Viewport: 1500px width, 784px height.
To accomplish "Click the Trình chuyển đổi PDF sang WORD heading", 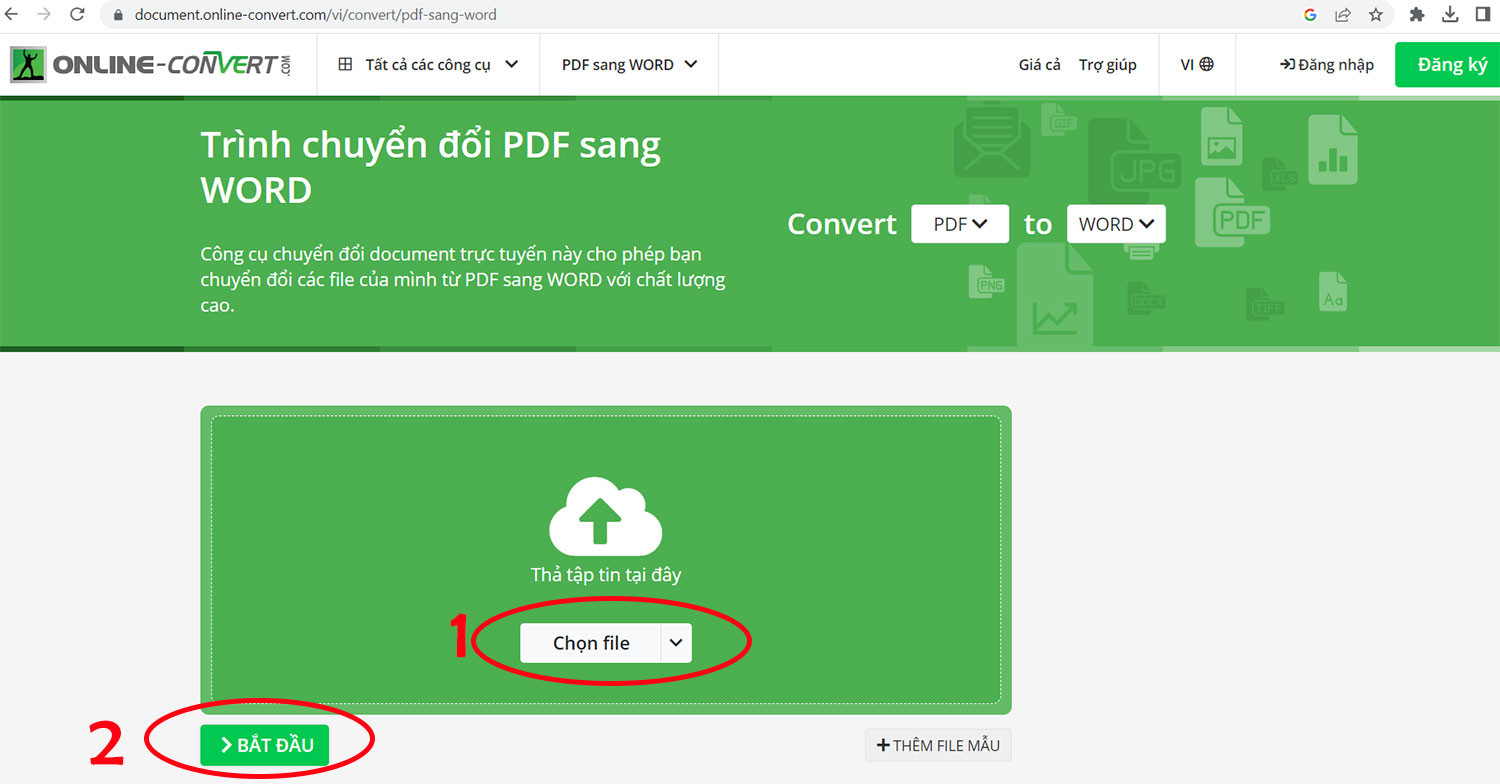I will pyautogui.click(x=431, y=167).
